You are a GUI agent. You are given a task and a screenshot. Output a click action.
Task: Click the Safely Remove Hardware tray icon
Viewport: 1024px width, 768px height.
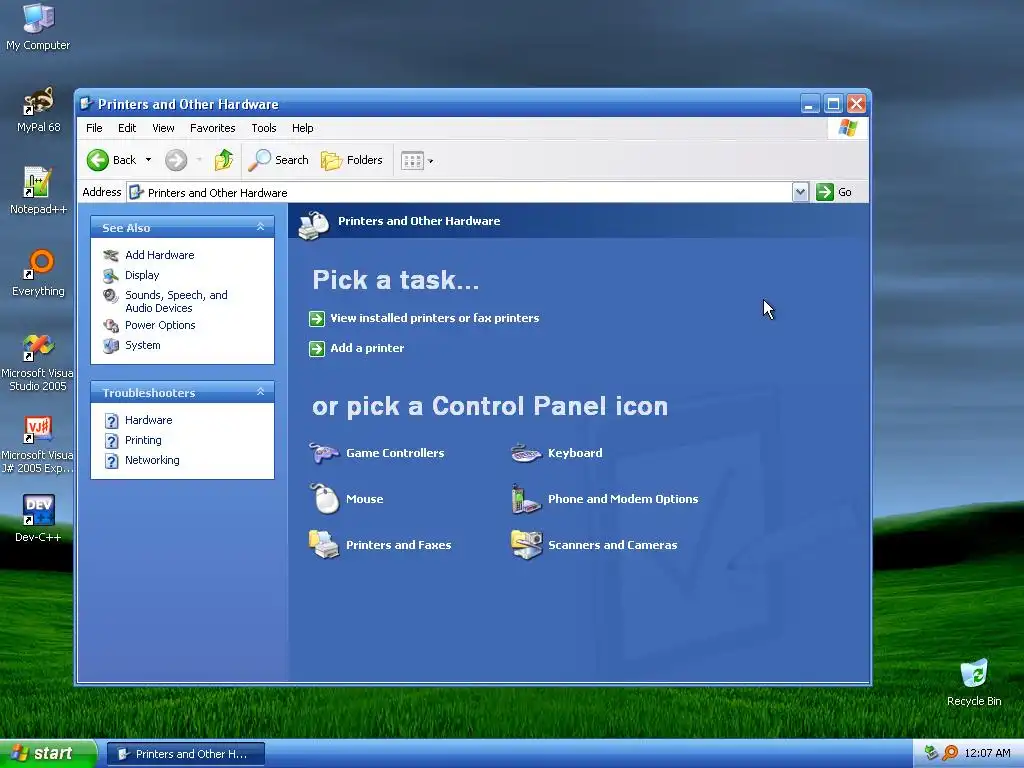pyautogui.click(x=931, y=753)
